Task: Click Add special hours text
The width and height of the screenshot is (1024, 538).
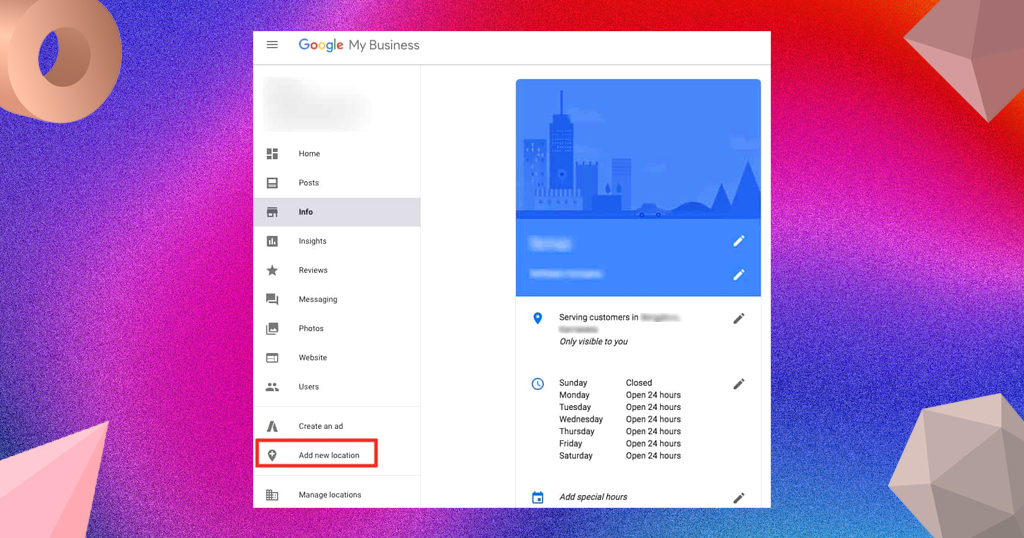Action: tap(593, 497)
